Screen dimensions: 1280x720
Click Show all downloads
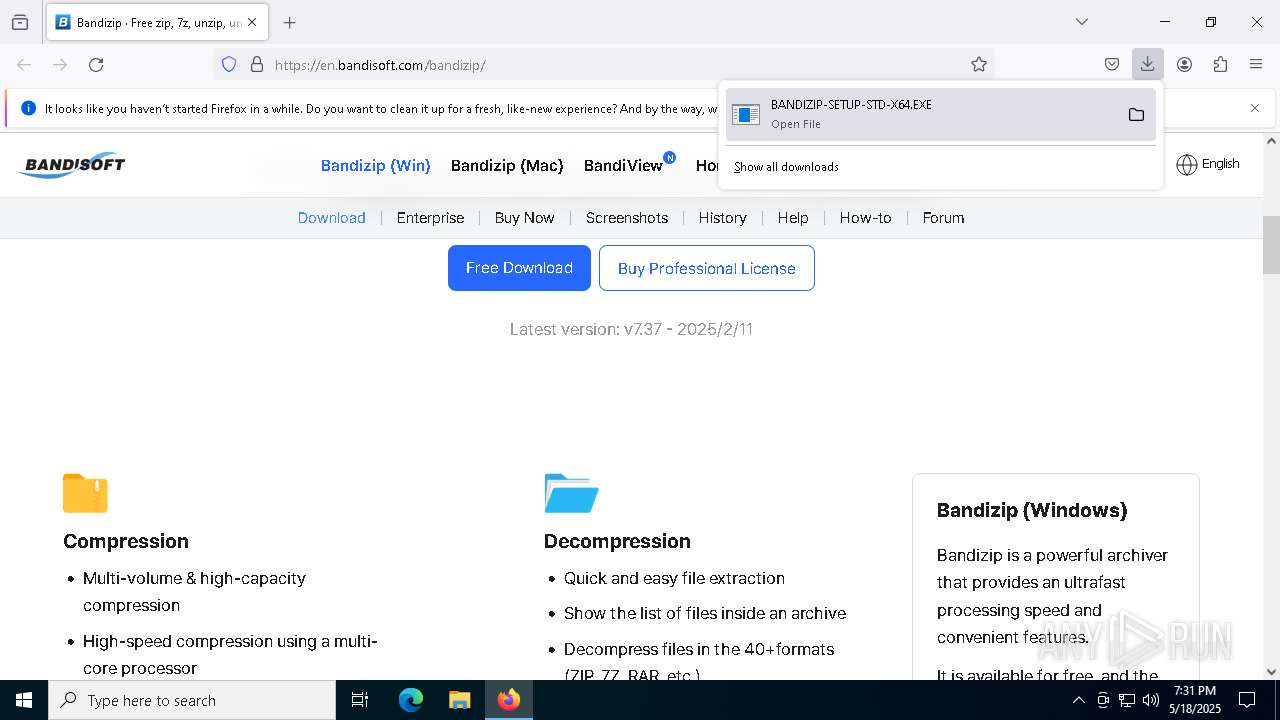pyautogui.click(x=786, y=167)
